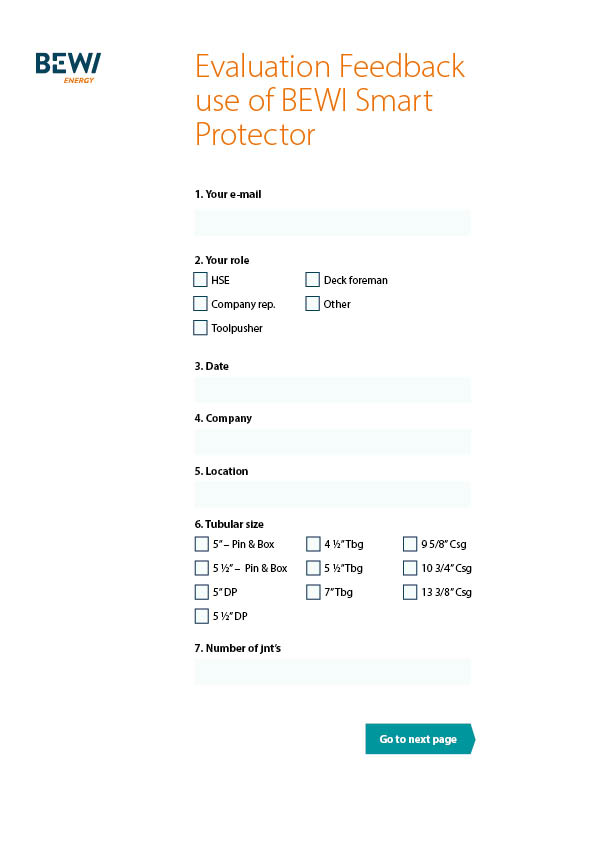Tick the 5 ½" – Pin & Box checkbox
595x842 pixels.
pyautogui.click(x=202, y=568)
